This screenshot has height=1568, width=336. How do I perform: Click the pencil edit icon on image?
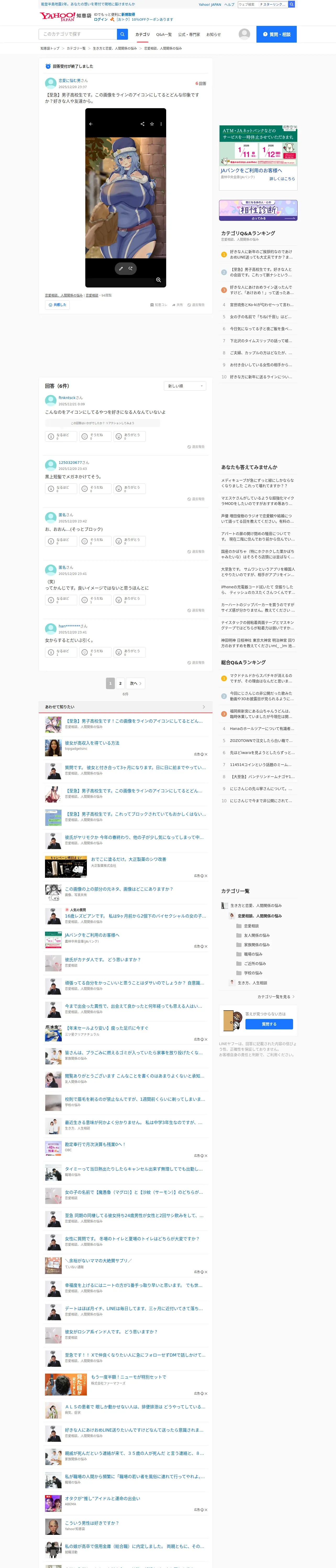tap(121, 268)
